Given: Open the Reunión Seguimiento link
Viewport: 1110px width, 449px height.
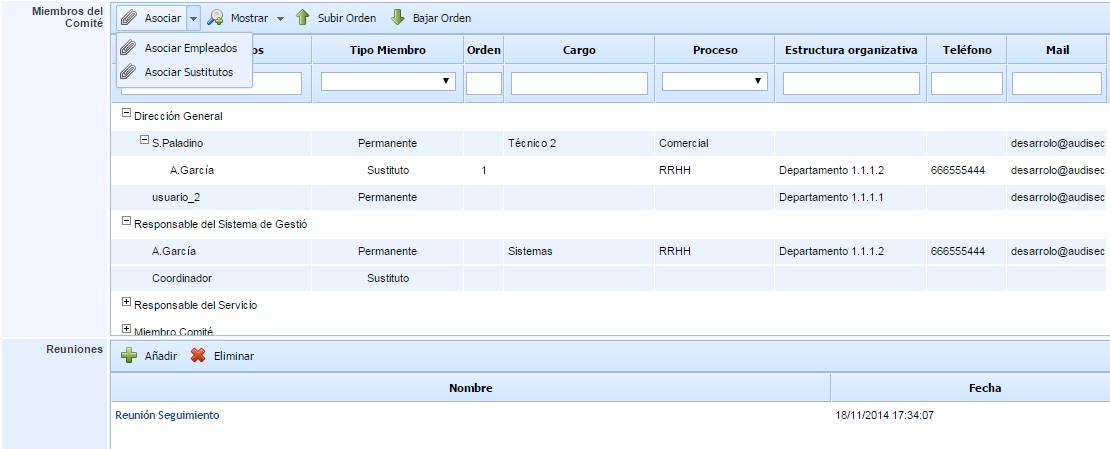Looking at the screenshot, I should tap(167, 415).
